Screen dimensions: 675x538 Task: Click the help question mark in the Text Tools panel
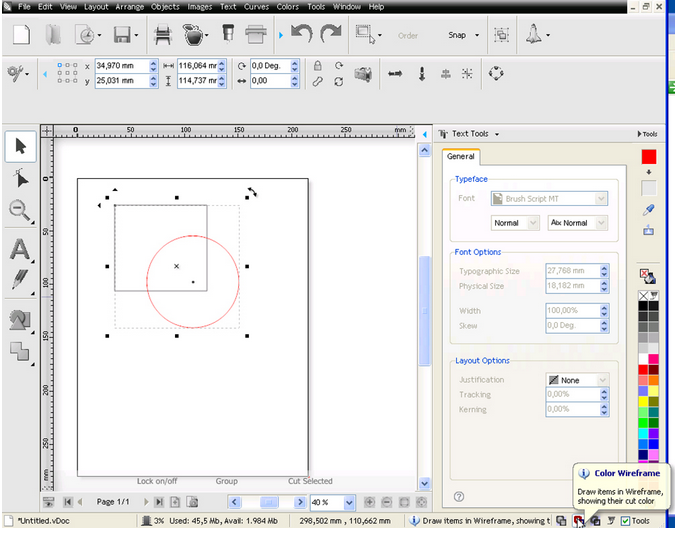(x=459, y=497)
